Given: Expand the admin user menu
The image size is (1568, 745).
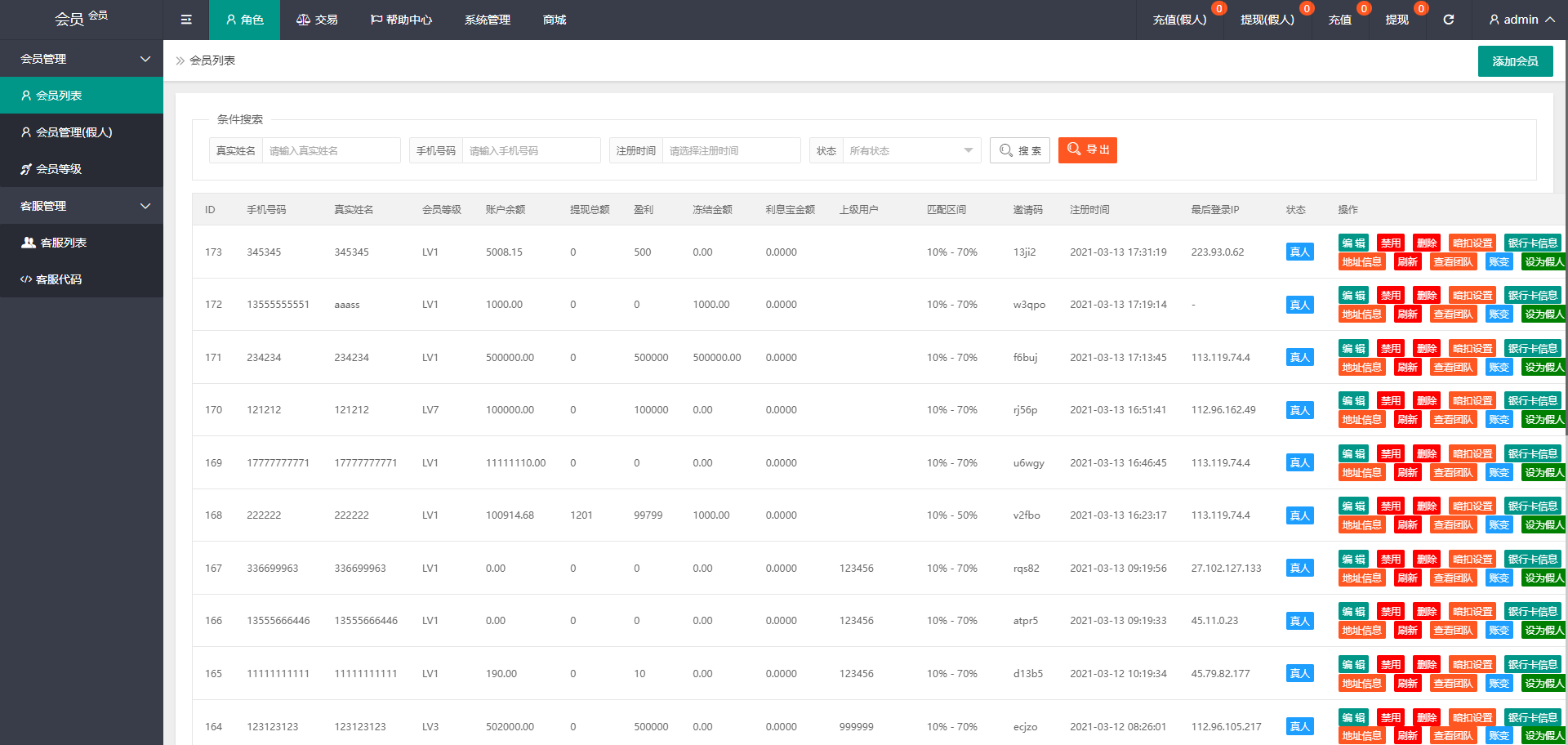Looking at the screenshot, I should 1521,20.
